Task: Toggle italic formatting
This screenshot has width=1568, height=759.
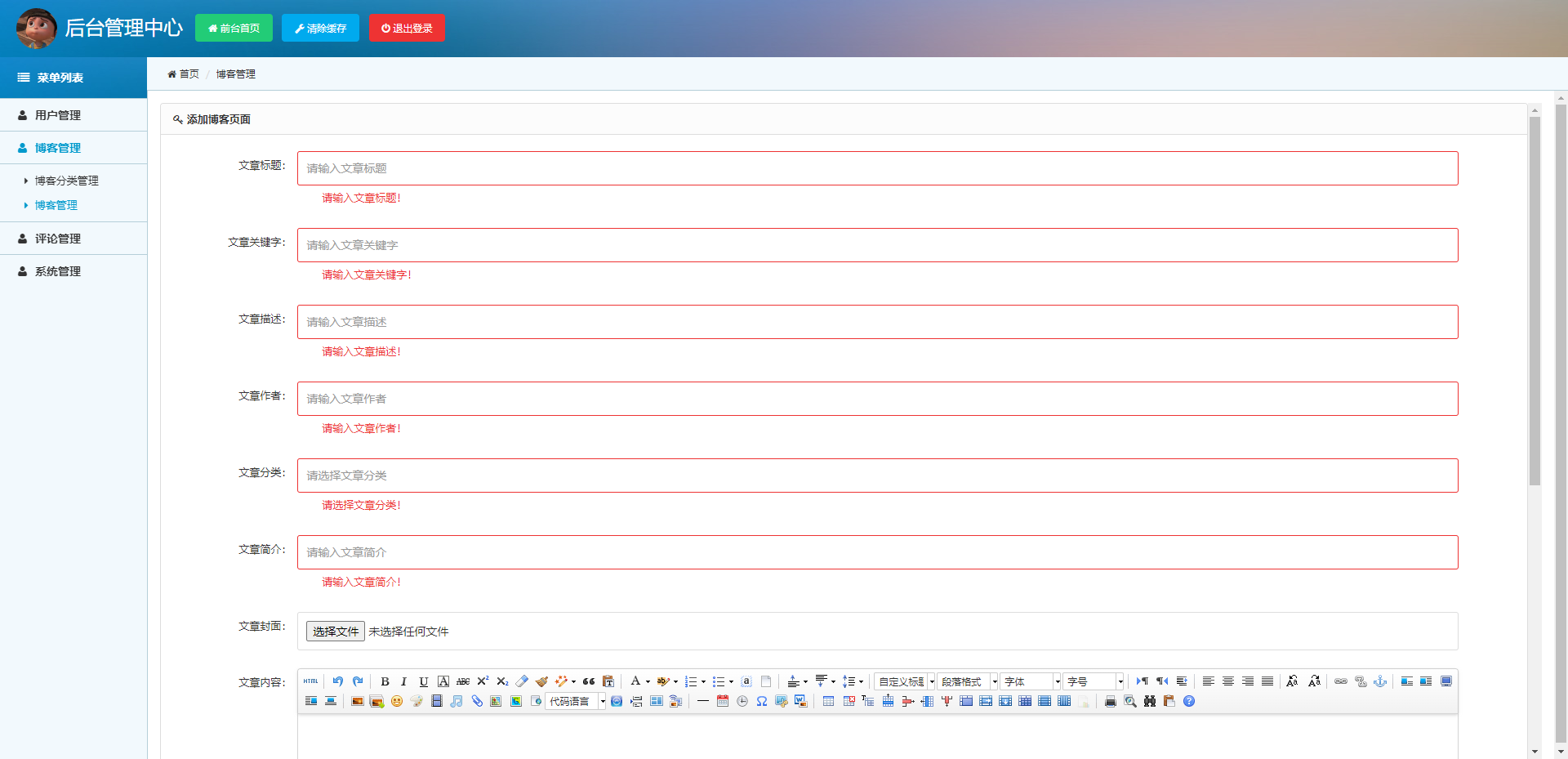Action: pyautogui.click(x=403, y=681)
